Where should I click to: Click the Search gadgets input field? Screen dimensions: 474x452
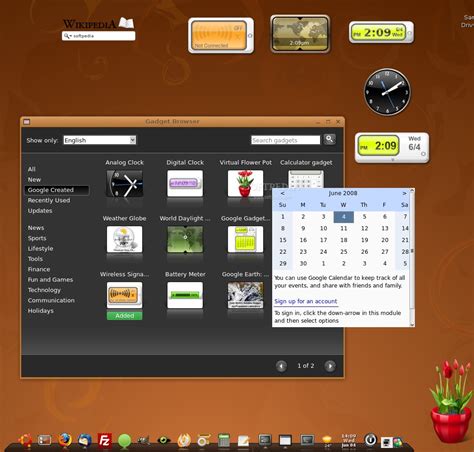pyautogui.click(x=286, y=140)
